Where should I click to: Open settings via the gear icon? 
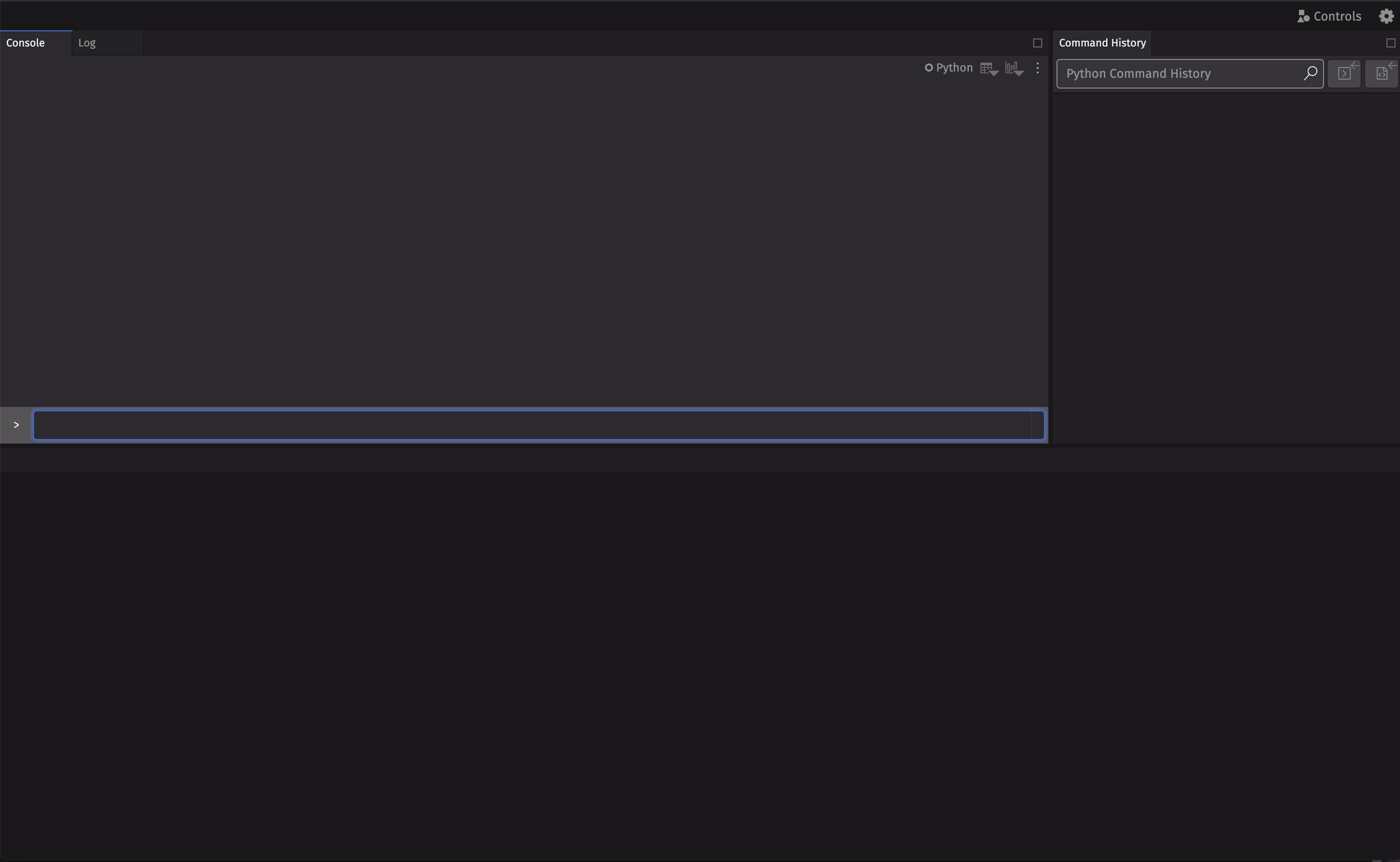(x=1386, y=16)
